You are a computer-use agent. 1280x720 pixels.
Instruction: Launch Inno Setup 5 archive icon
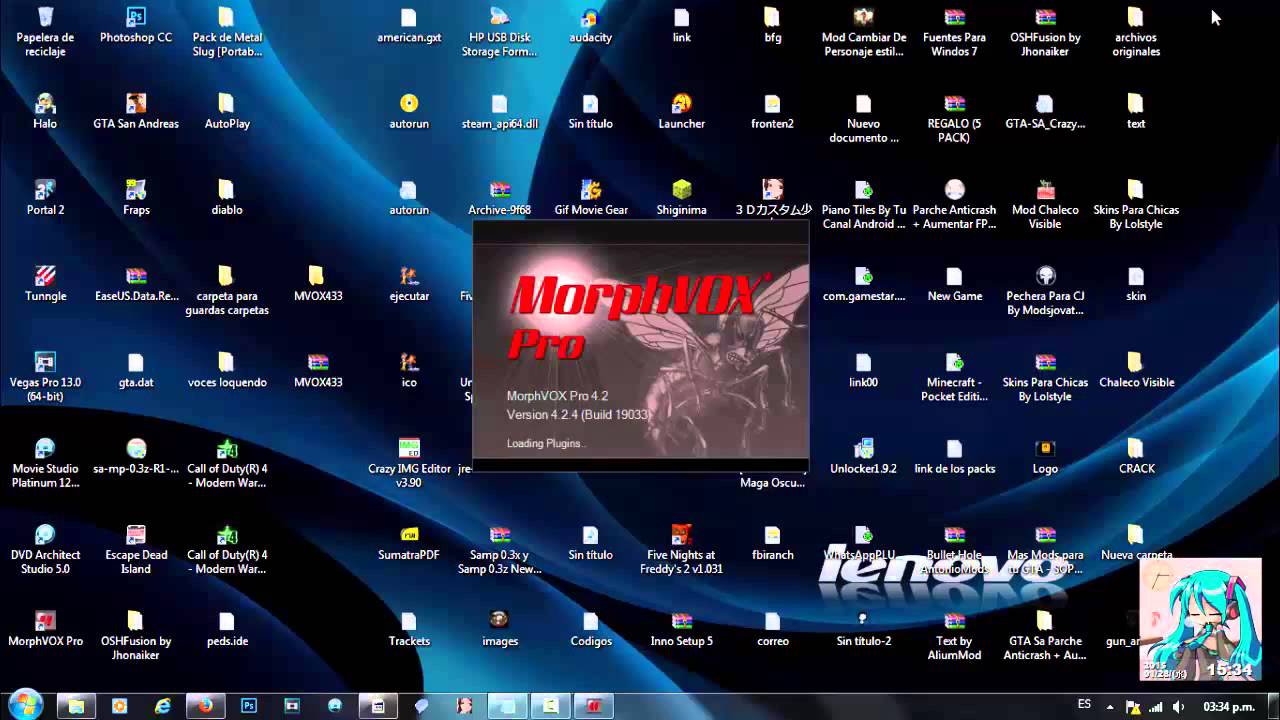[682, 628]
